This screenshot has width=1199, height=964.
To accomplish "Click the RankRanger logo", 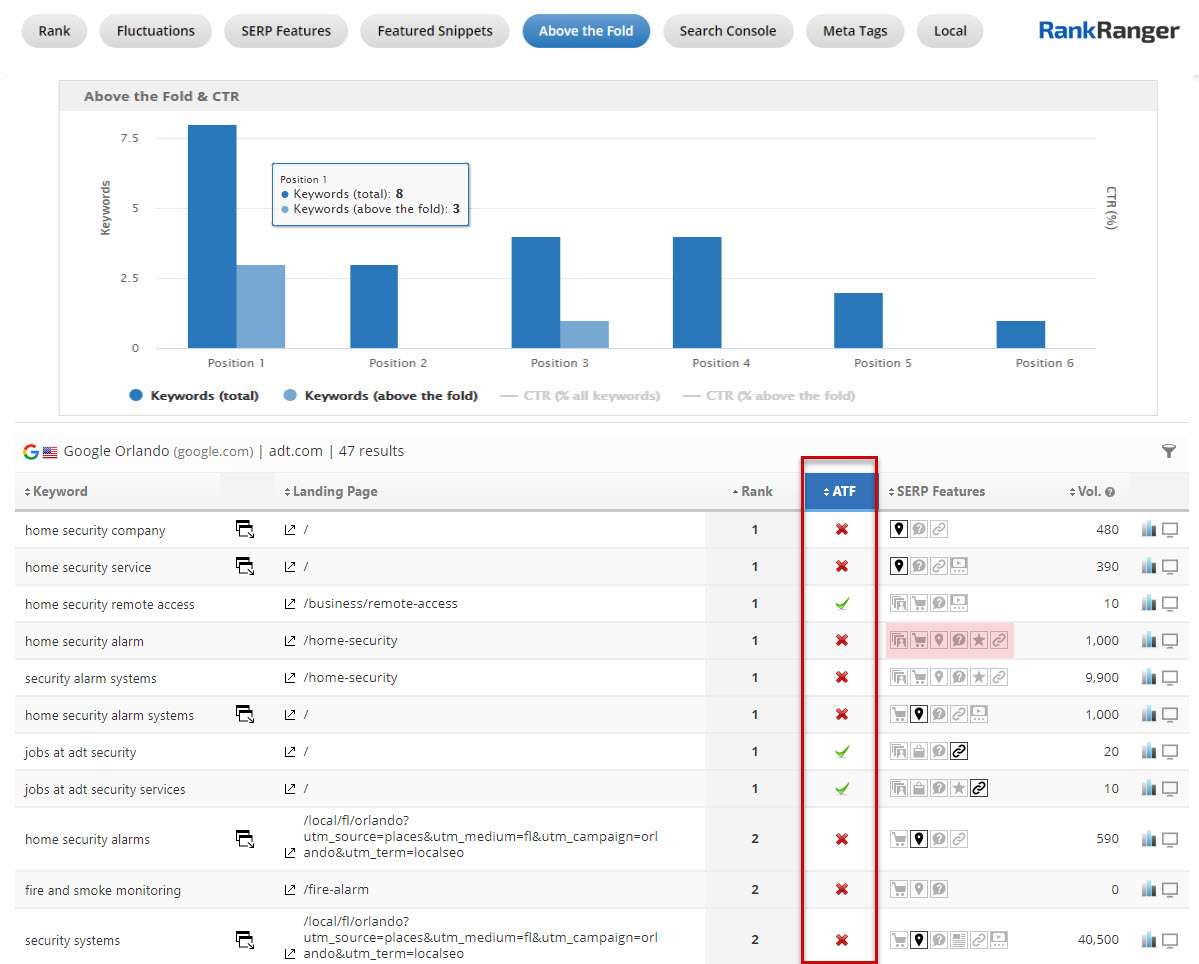I will tap(1109, 31).
